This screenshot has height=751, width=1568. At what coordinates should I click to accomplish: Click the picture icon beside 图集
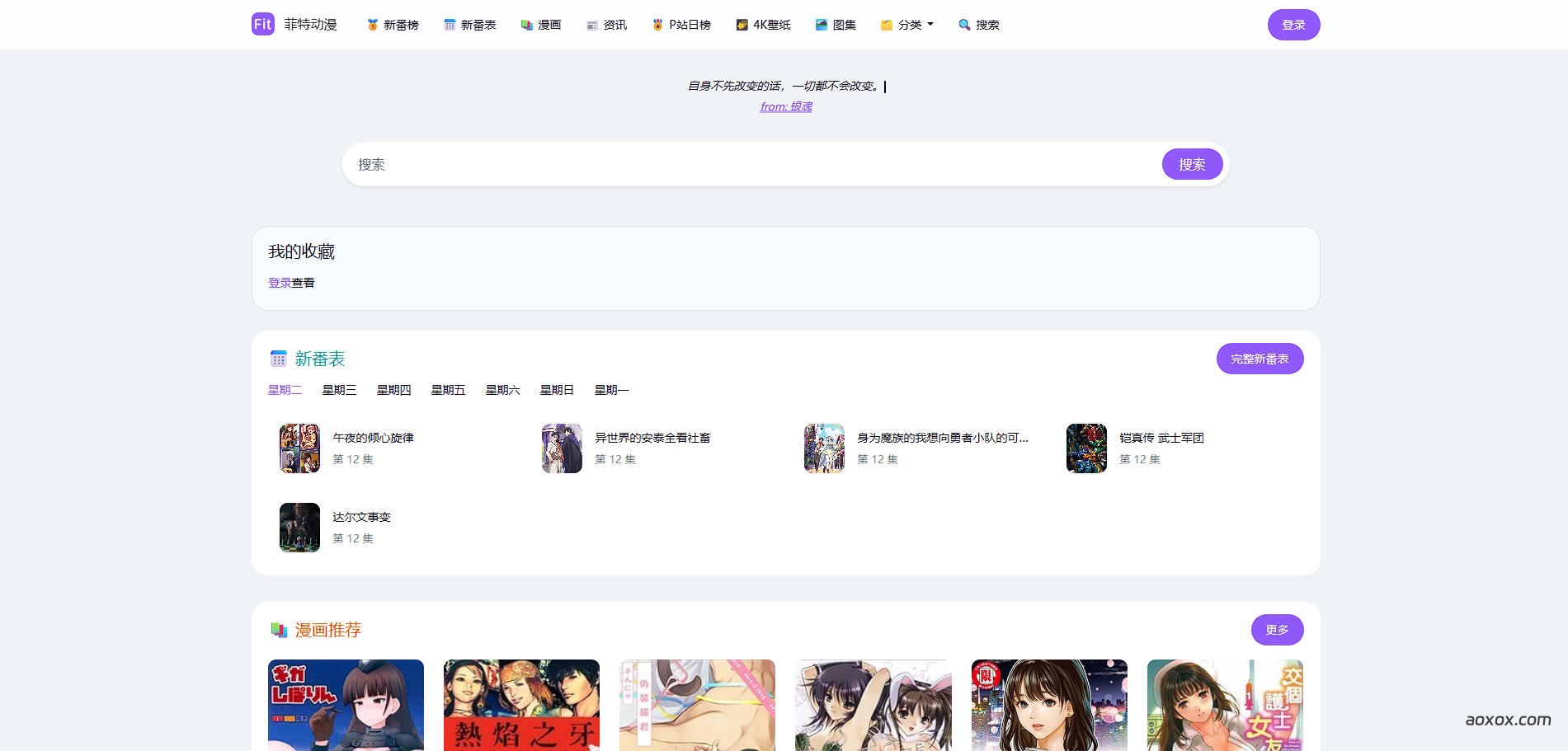[821, 25]
